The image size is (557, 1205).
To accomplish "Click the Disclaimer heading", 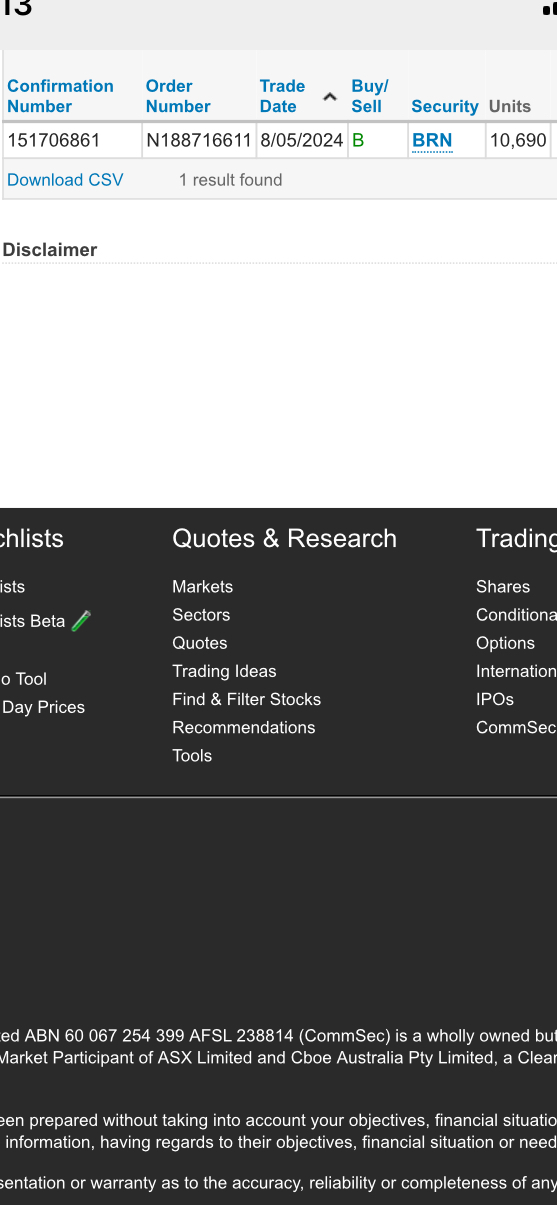I will 50,250.
